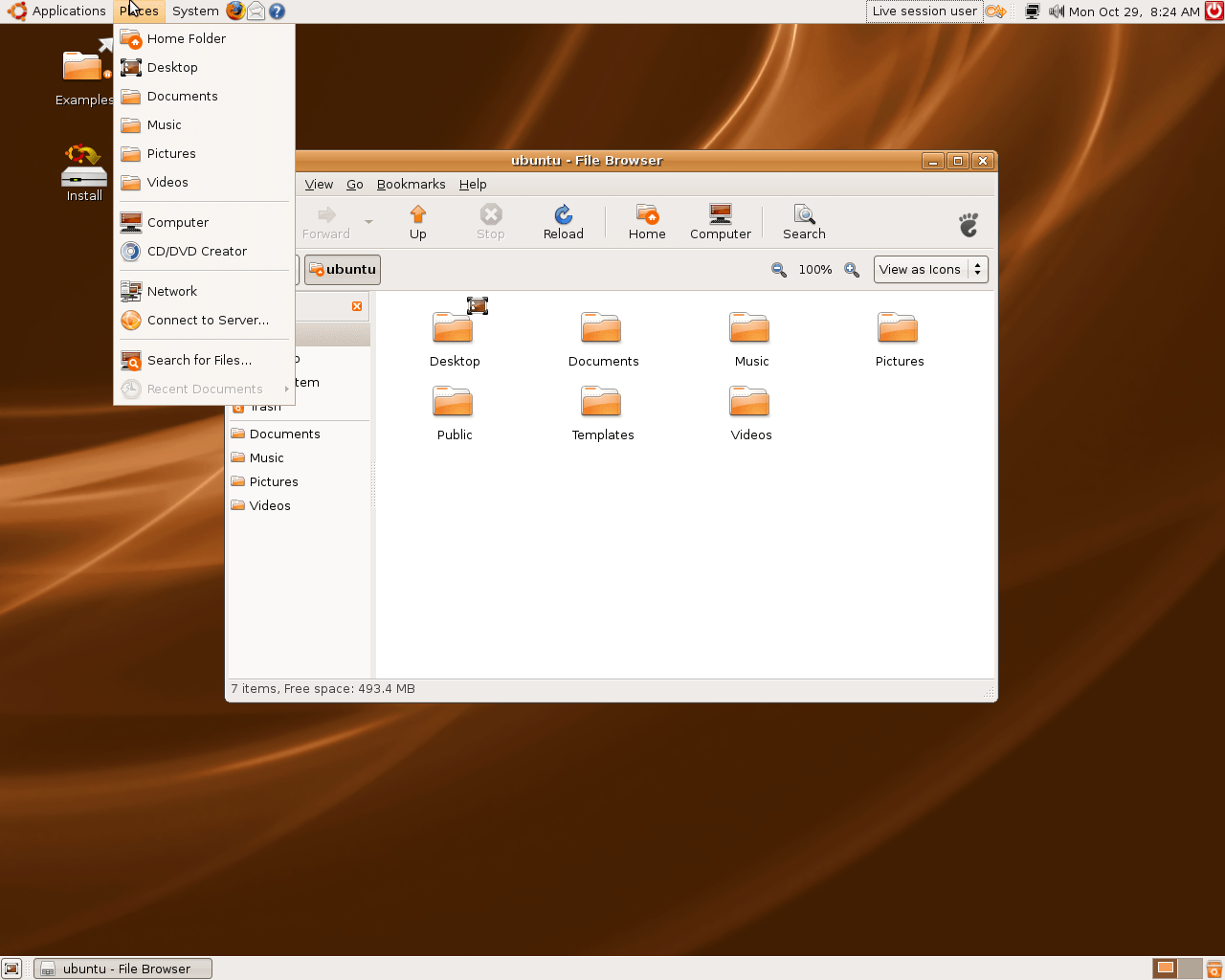Screen dimensions: 1225x980
Task: Select Search for Files menu entry
Action: point(204,360)
